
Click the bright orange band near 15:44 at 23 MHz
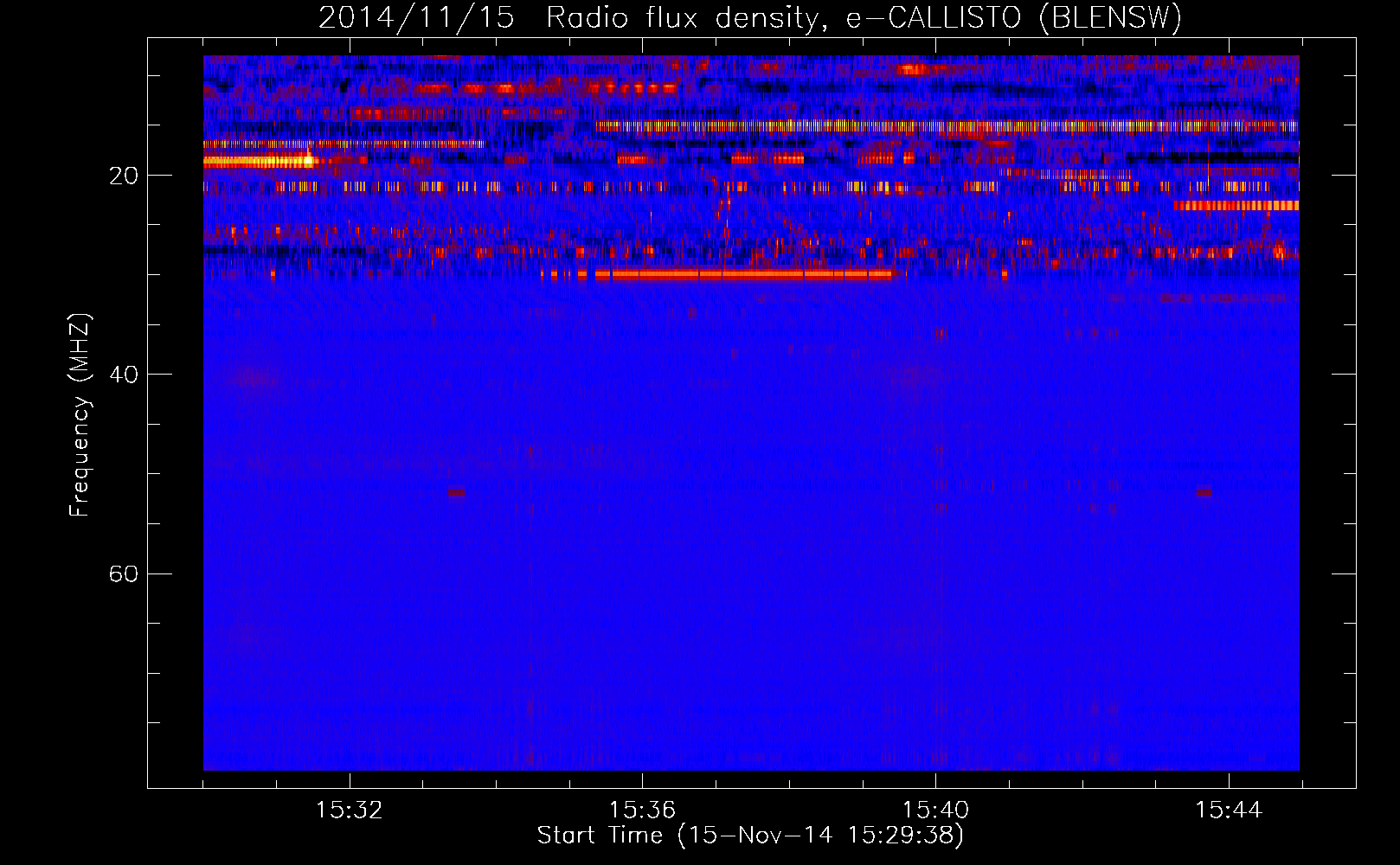1236,206
